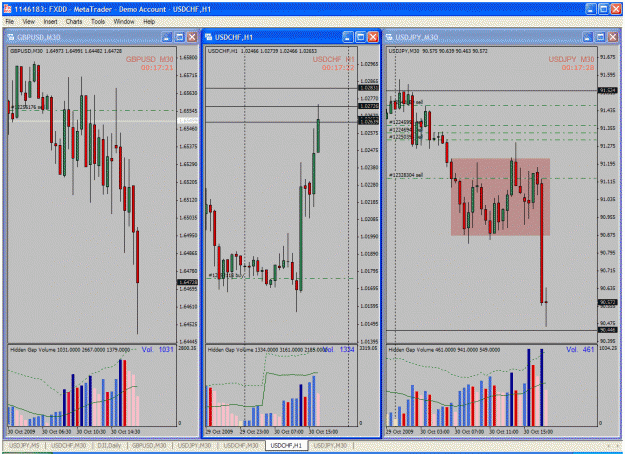Maximize the USDCHF,H1 chart window
The image size is (625, 454).
tap(360, 37)
